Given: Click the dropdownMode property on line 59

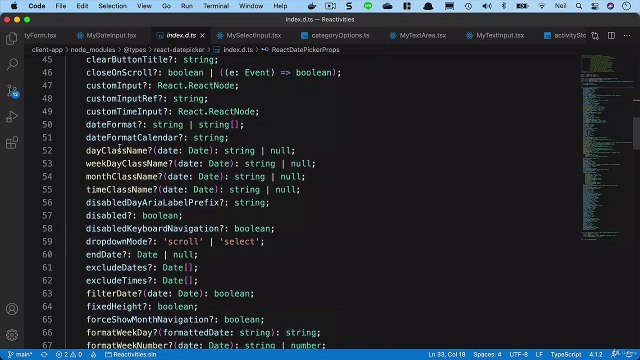Looking at the screenshot, I should 119,242.
